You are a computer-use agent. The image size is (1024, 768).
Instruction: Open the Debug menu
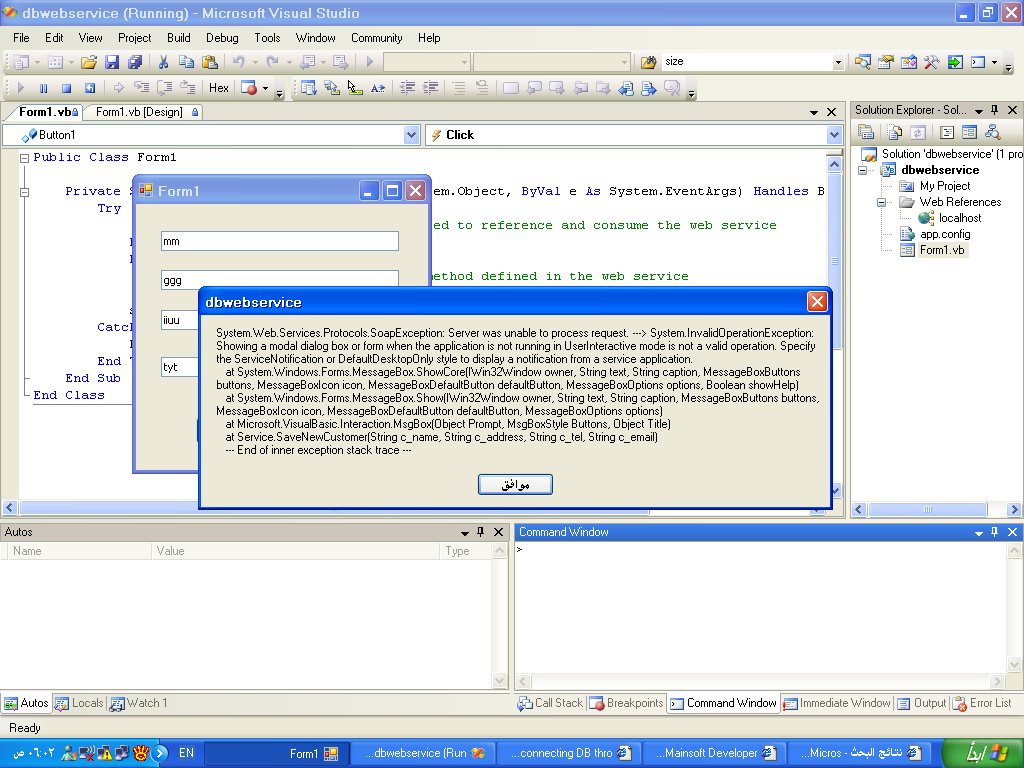(222, 38)
